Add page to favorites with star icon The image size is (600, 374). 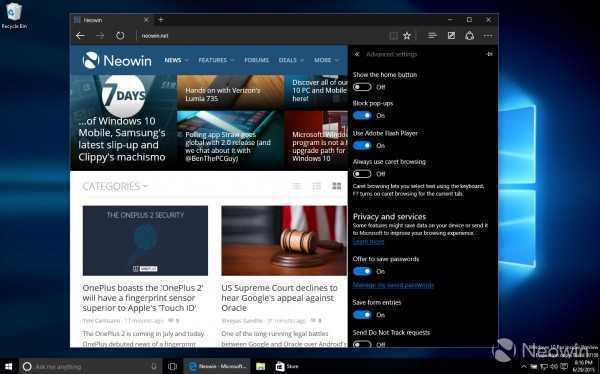pyautogui.click(x=407, y=36)
